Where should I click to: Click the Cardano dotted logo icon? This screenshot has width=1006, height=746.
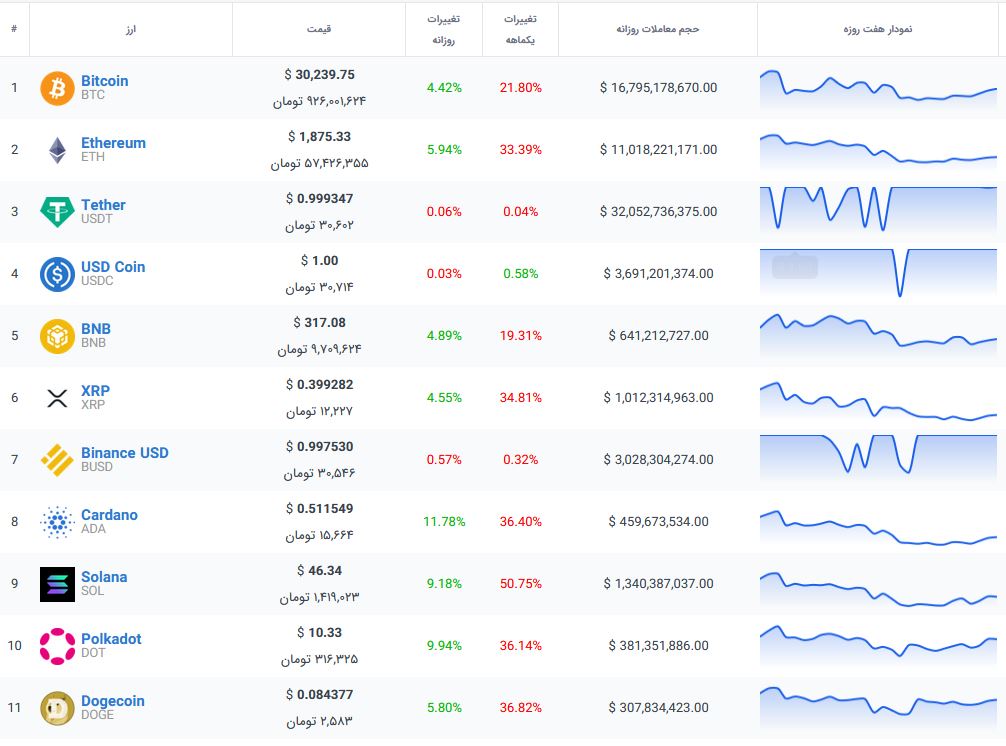57,522
